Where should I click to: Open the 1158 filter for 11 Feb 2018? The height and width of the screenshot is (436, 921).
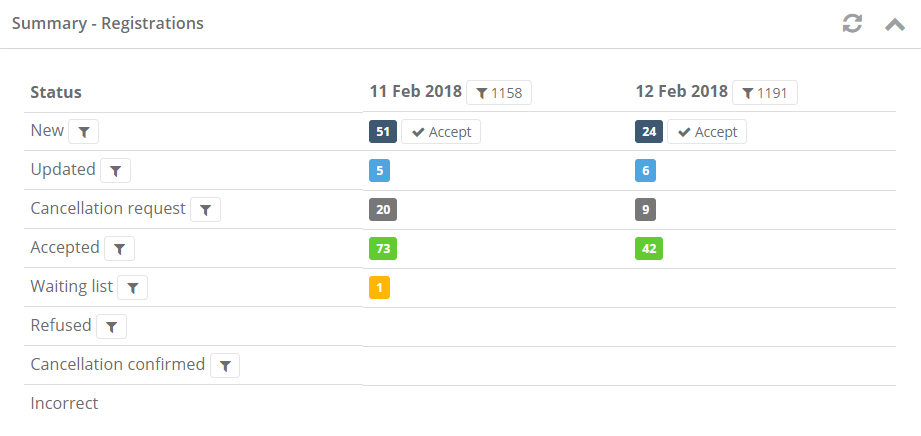tap(499, 93)
